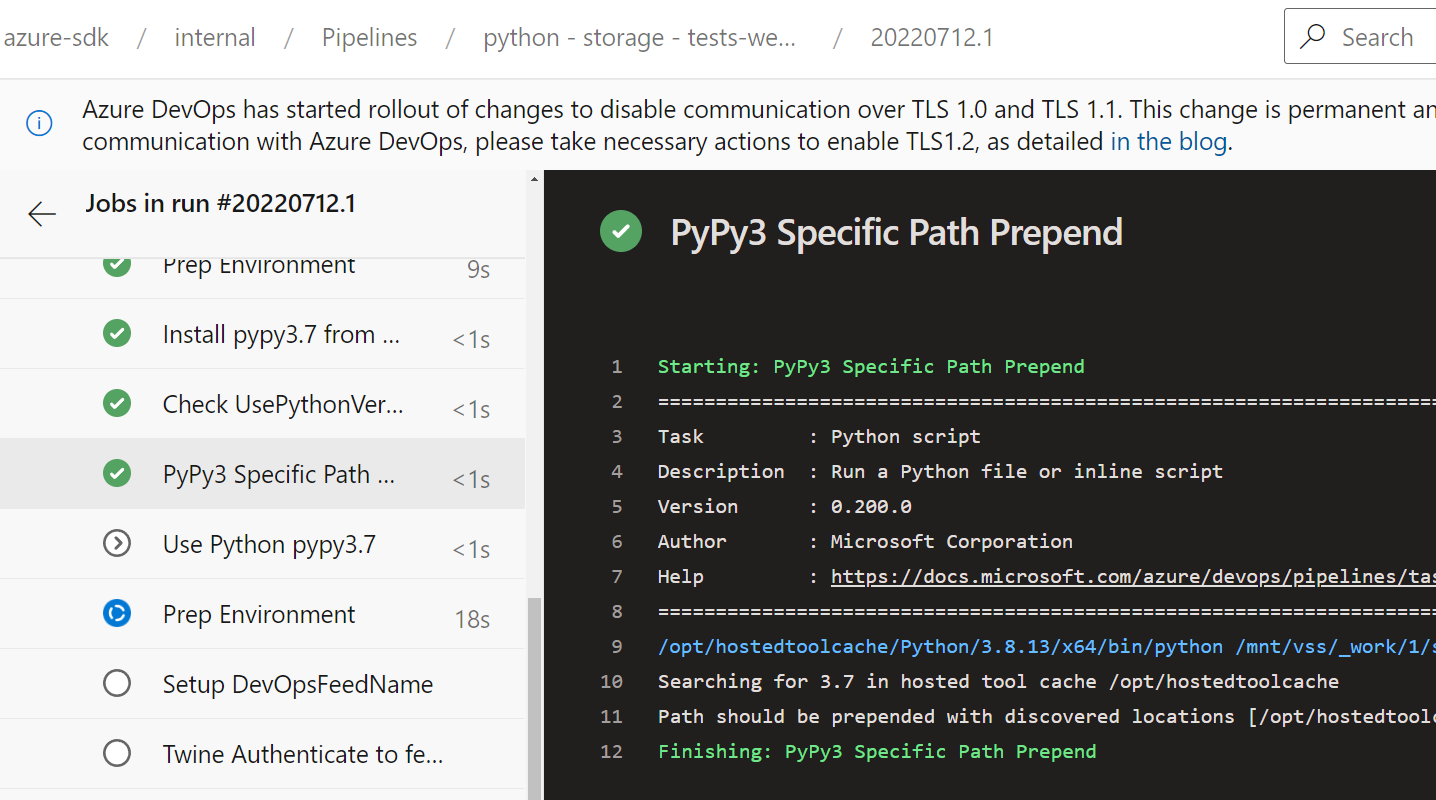
Task: Click pending circle icon for Twine Authenticate
Action: (117, 753)
